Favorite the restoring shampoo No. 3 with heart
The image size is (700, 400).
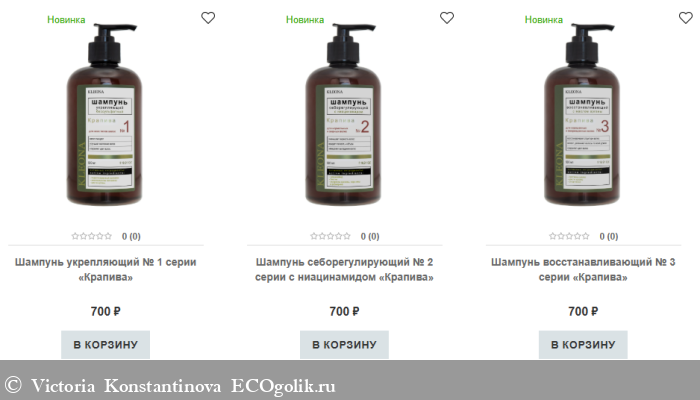(x=686, y=18)
